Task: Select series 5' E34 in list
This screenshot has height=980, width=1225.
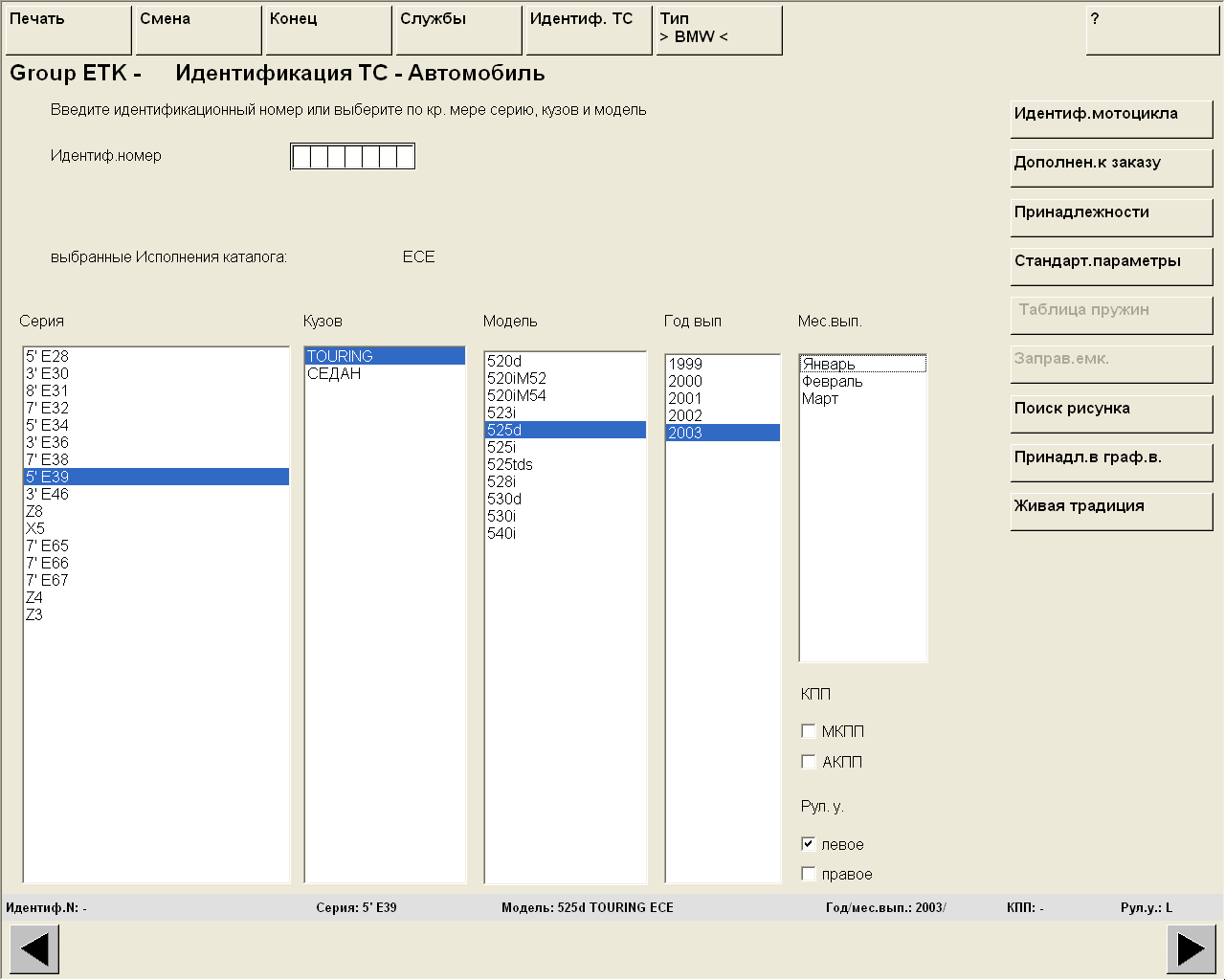Action: pos(156,425)
